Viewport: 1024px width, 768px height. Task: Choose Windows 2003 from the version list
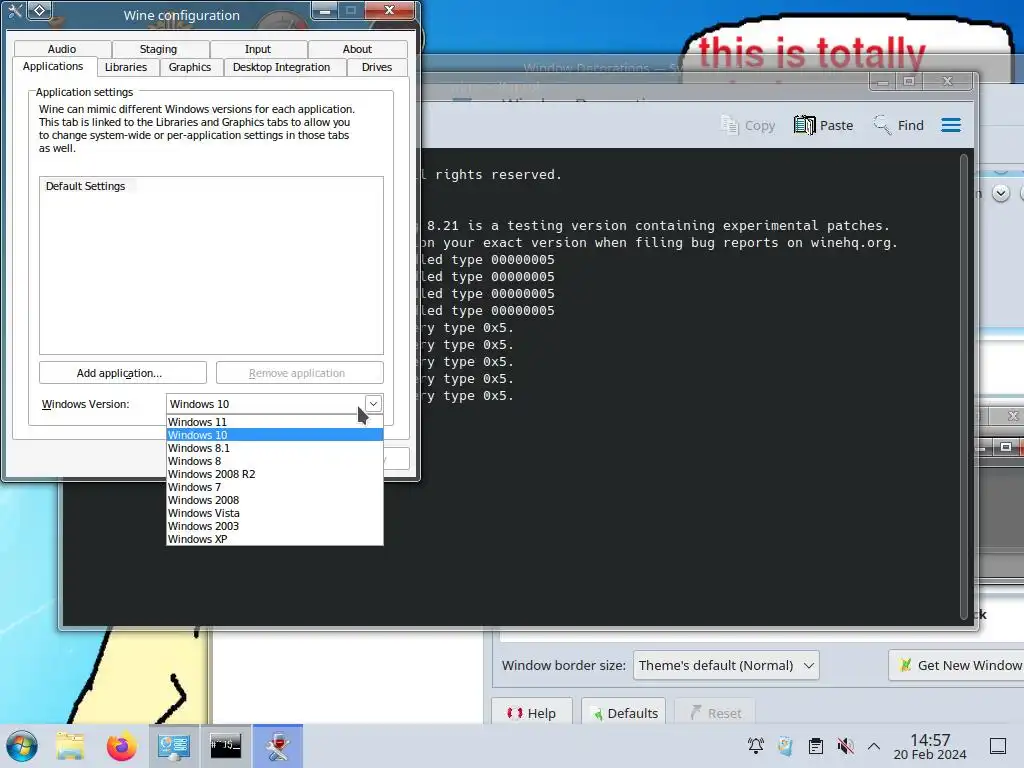click(275, 526)
